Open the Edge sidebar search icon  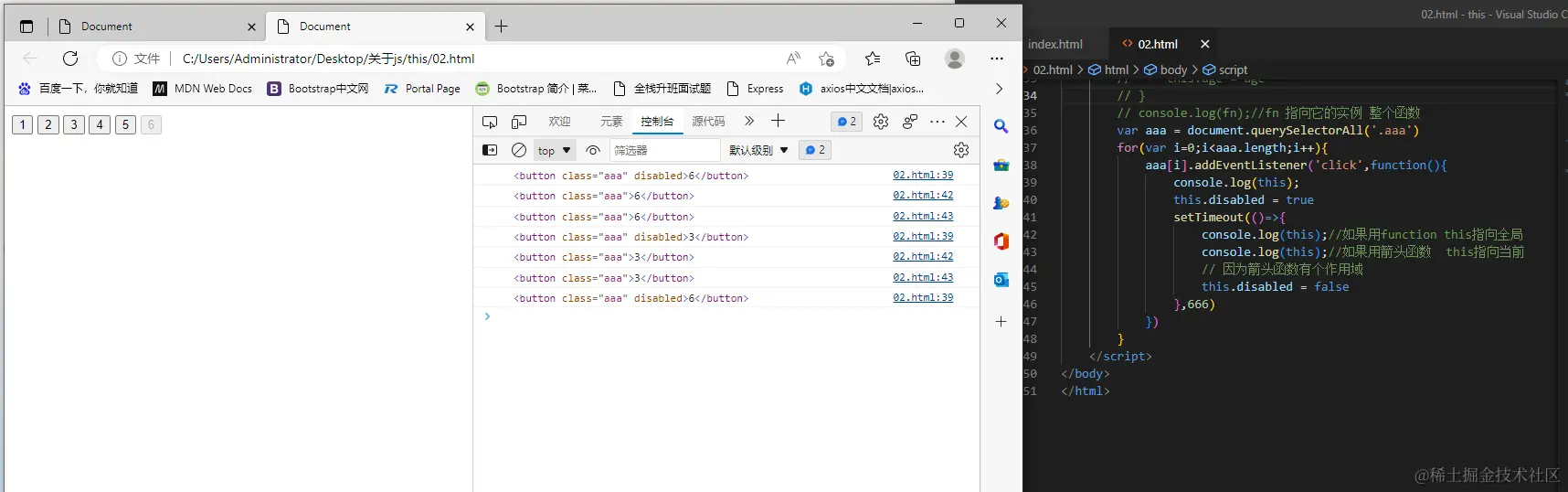[x=1001, y=126]
